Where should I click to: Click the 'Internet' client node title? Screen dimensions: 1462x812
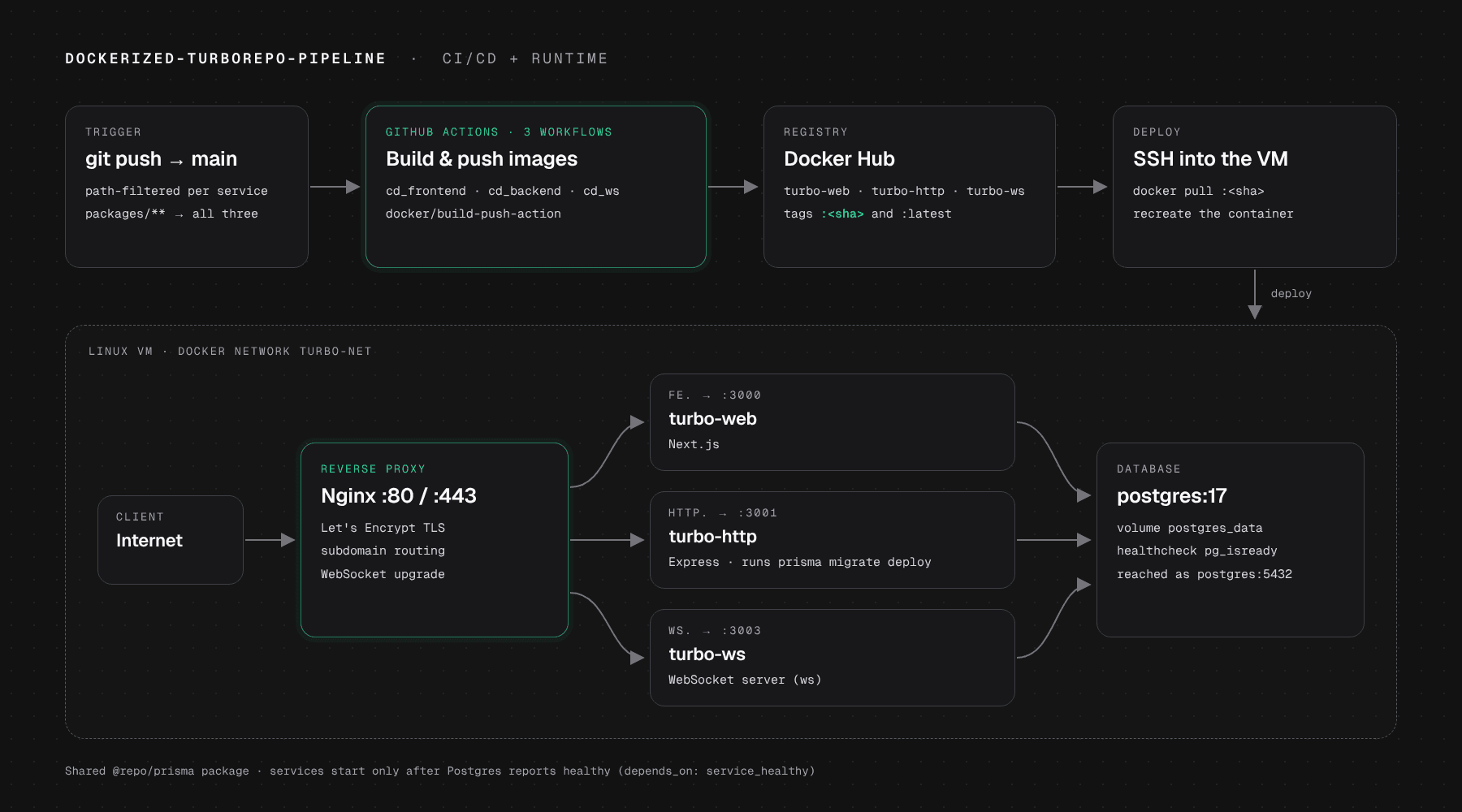click(x=149, y=541)
